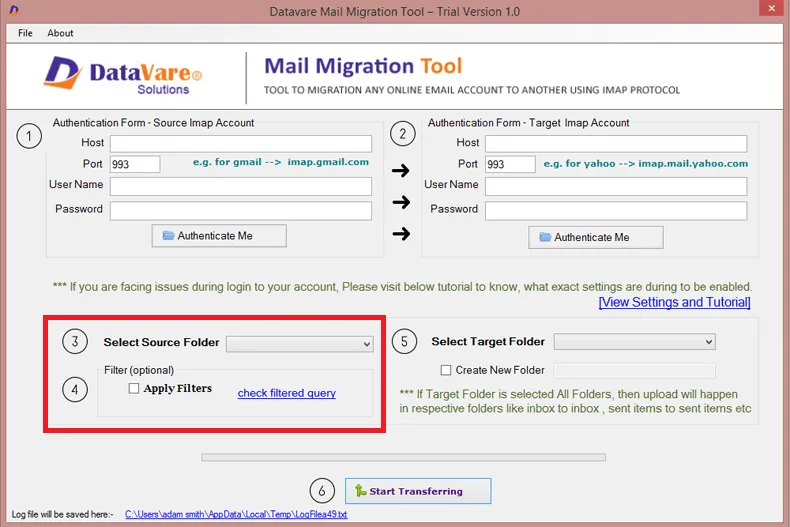Click 'e.g. for gmail --> imap.gmail.com' hint text
This screenshot has height=527, width=790.
(x=281, y=162)
